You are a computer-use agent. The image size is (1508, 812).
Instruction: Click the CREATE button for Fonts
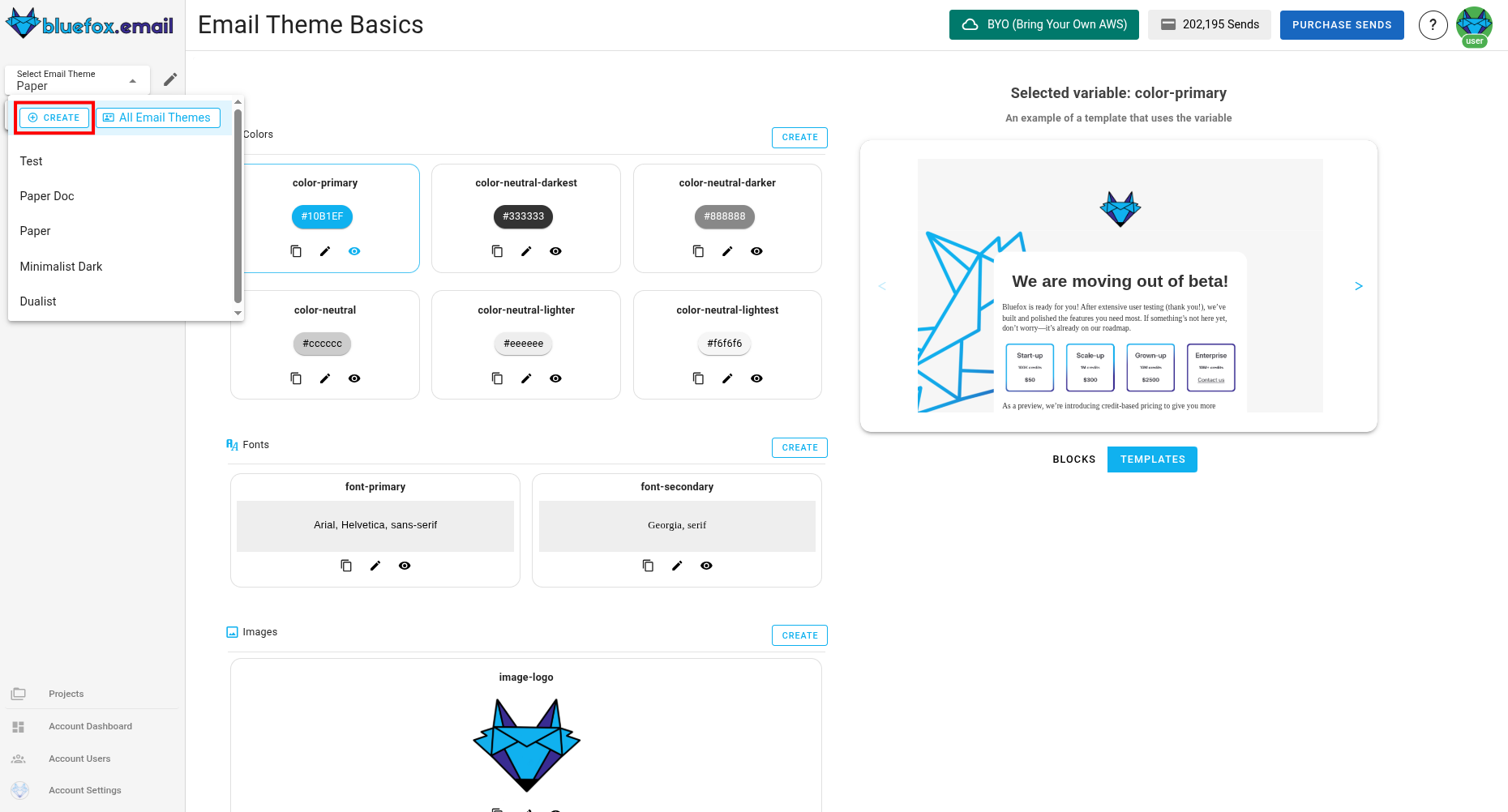point(799,447)
